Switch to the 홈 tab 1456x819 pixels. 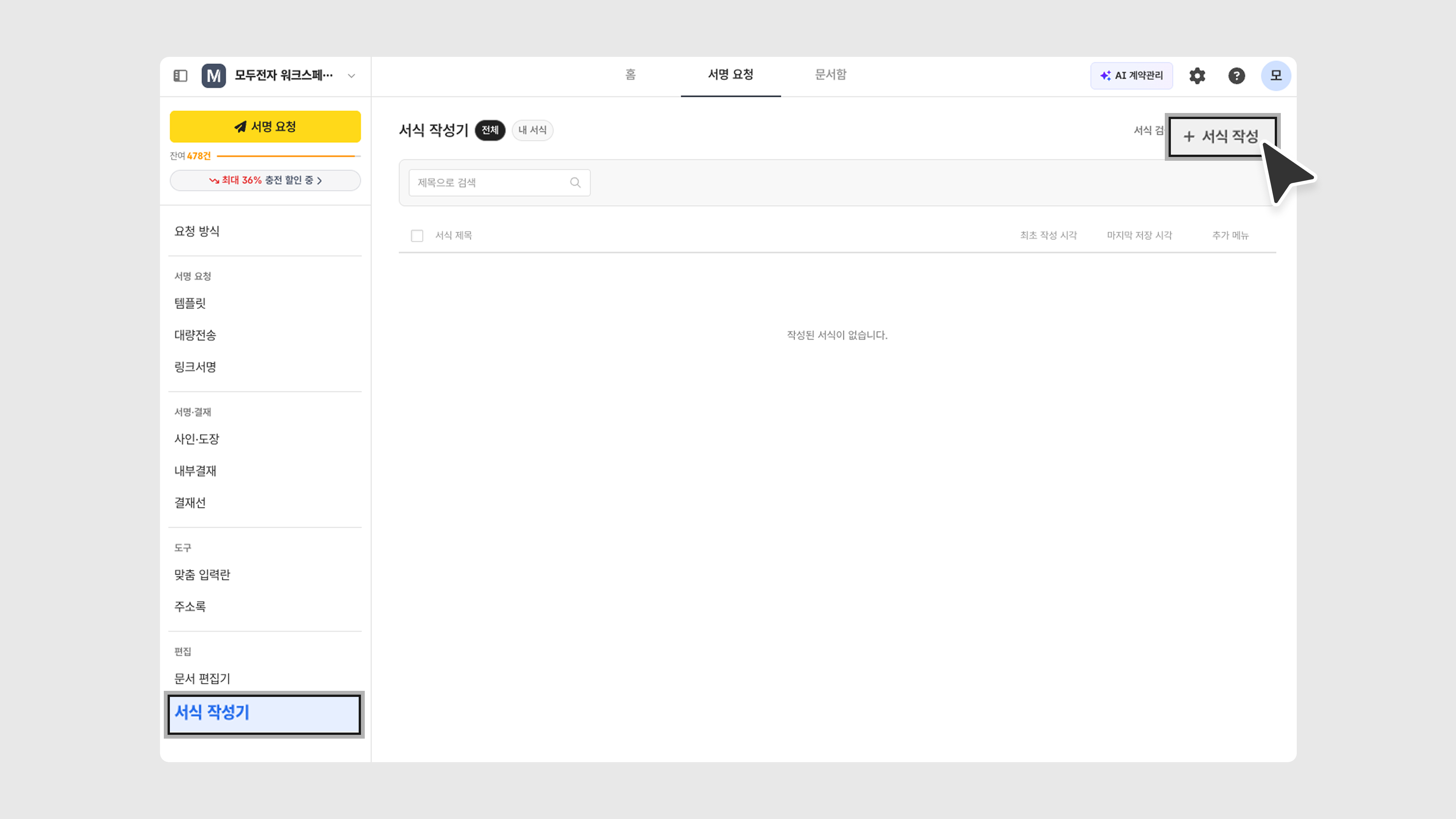pyautogui.click(x=630, y=75)
